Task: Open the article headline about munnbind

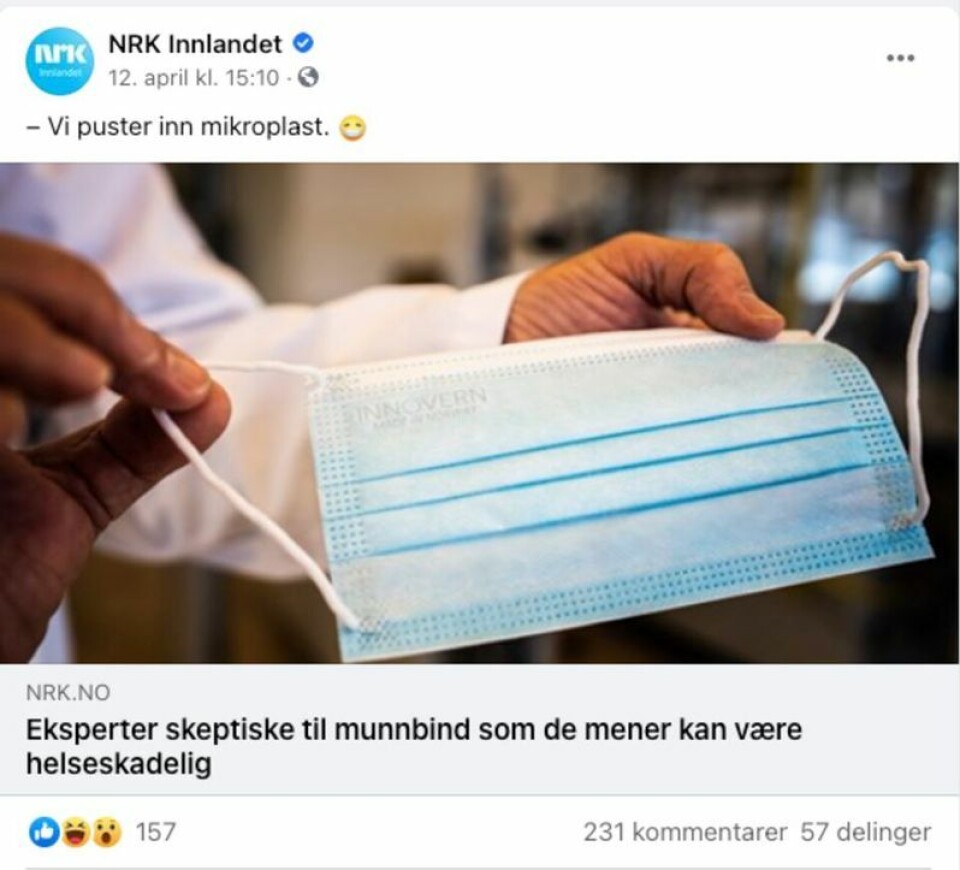Action: pyautogui.click(x=414, y=746)
